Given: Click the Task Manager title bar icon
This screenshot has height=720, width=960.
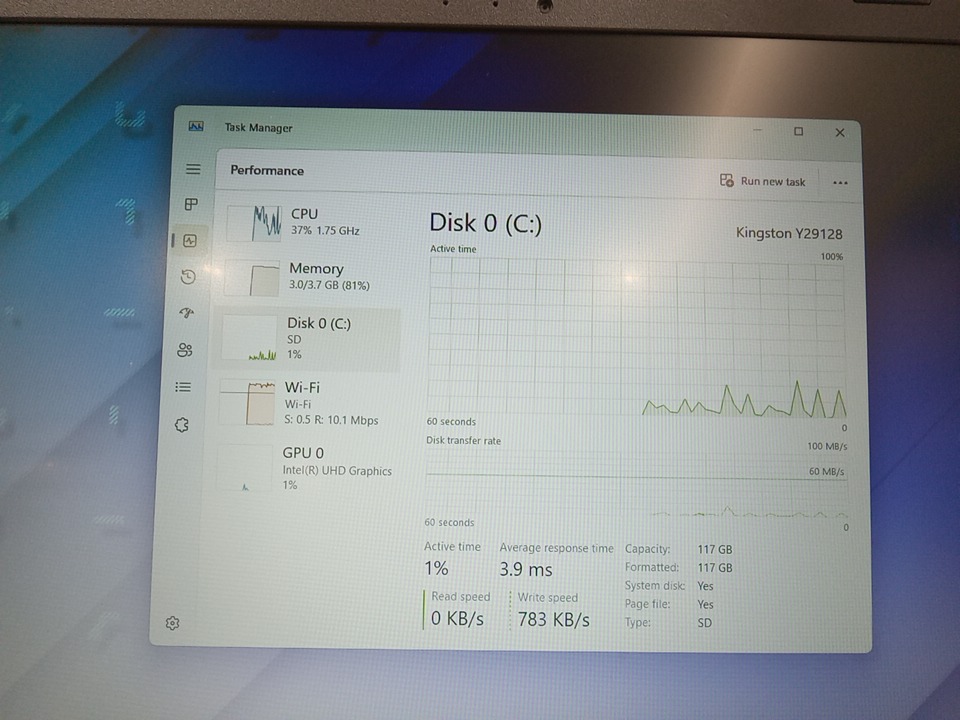Looking at the screenshot, I should (196, 127).
